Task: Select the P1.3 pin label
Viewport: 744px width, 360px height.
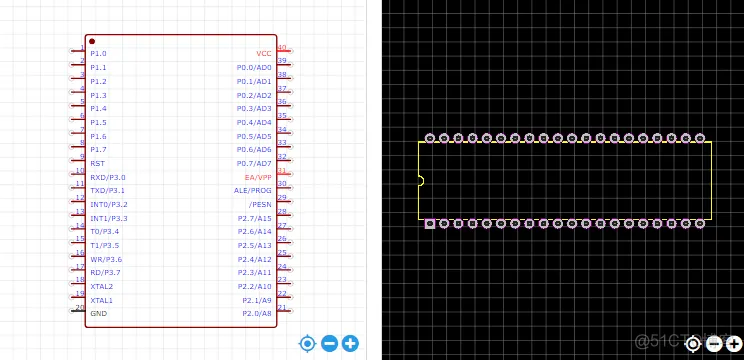Action: (98, 95)
